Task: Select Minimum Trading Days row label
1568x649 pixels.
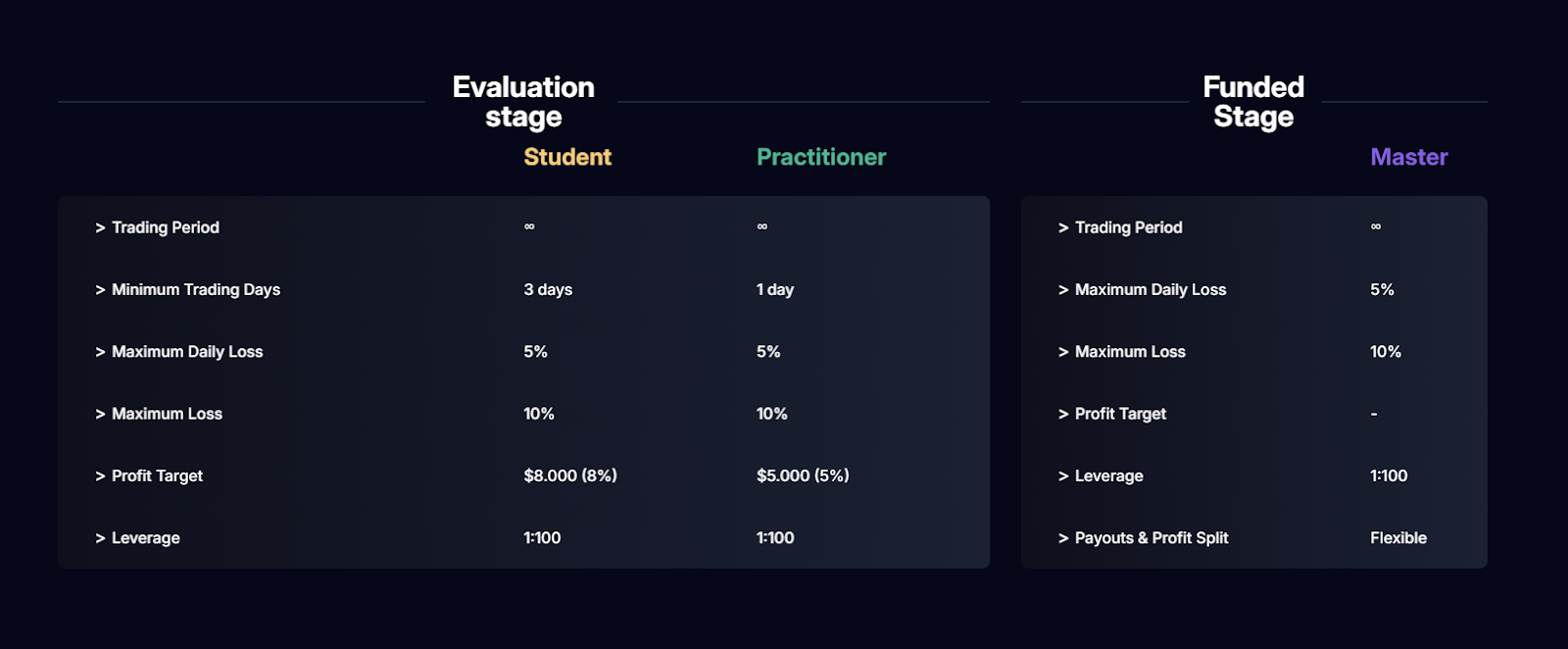Action: click(x=195, y=289)
